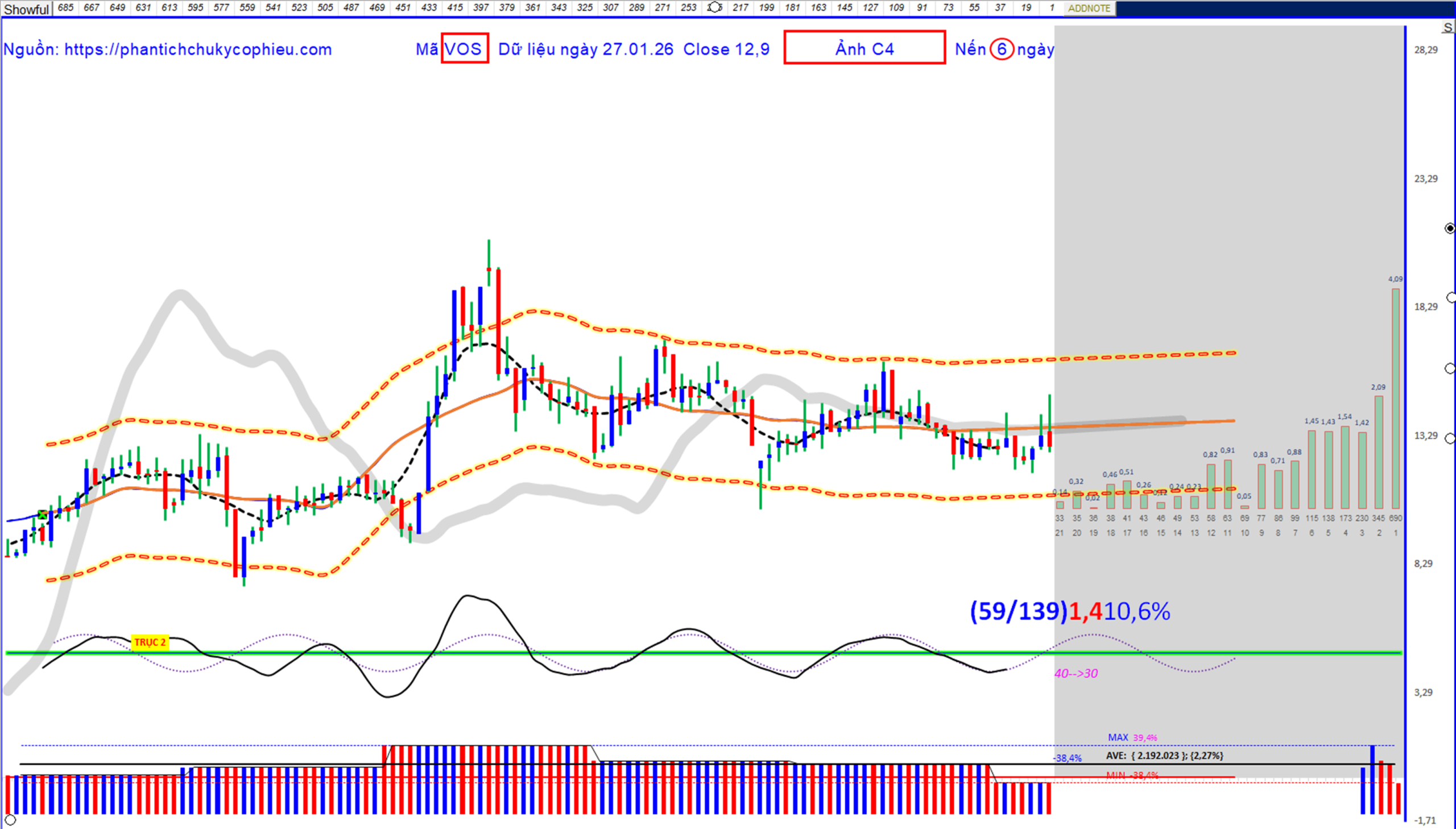Click the (59/139) statistic text
Viewport: 1456px width, 829px height.
(1018, 611)
